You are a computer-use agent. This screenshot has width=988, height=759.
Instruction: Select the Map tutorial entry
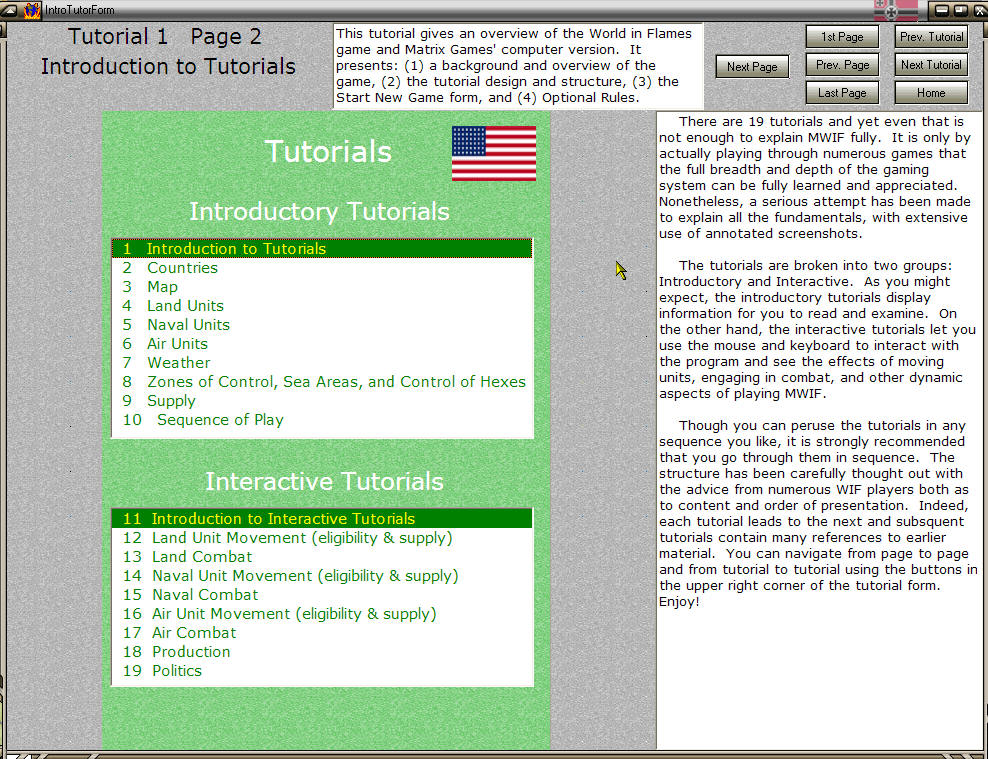click(162, 286)
